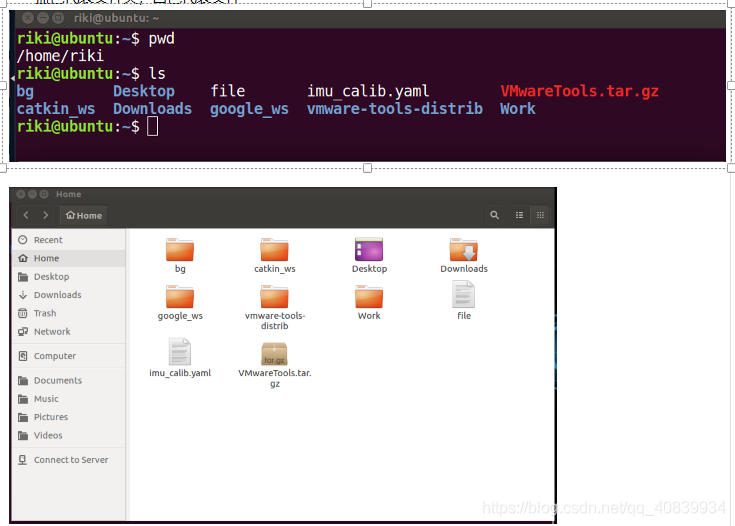Click the Documents folder icon in sidebar
This screenshot has width=735, height=526.
pos(22,380)
